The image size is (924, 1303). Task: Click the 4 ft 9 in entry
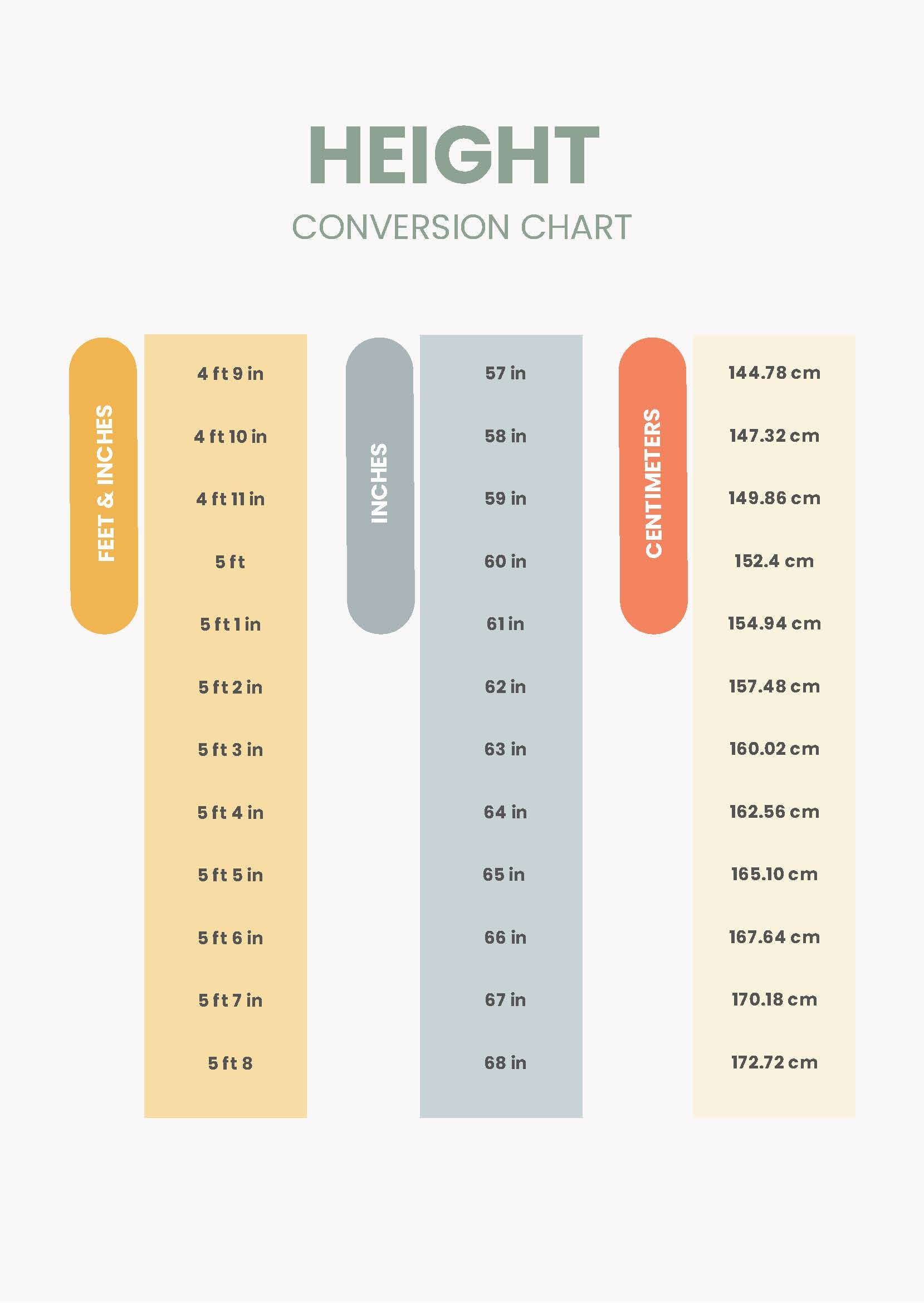tap(231, 374)
